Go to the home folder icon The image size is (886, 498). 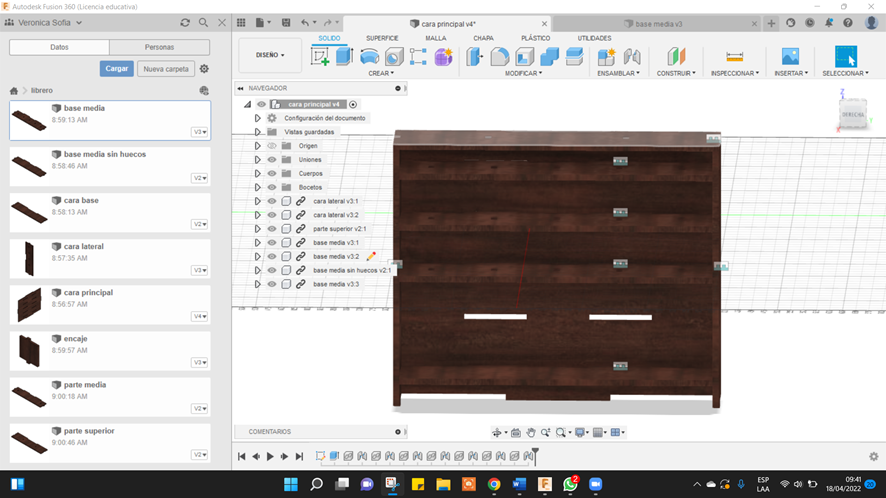point(14,90)
